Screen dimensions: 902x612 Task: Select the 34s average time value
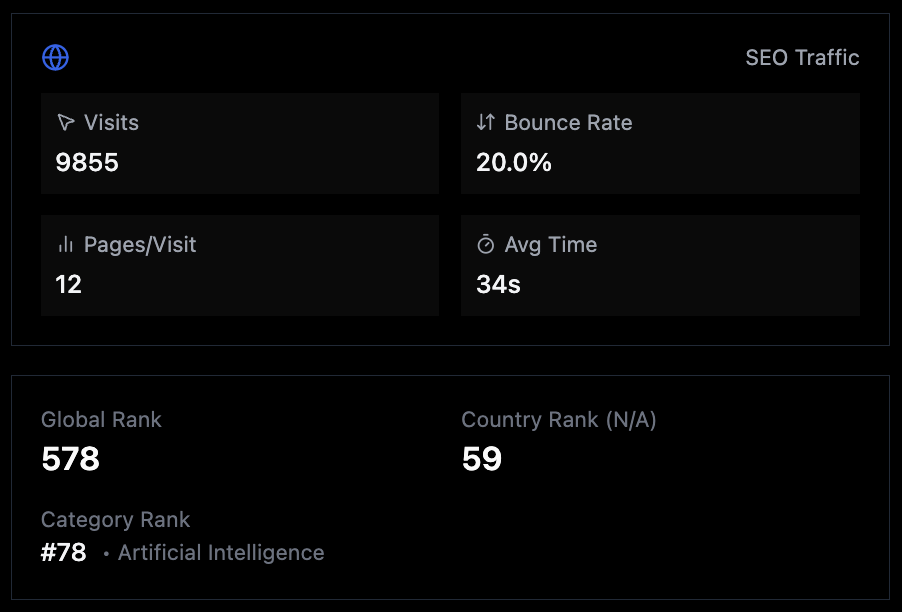498,285
